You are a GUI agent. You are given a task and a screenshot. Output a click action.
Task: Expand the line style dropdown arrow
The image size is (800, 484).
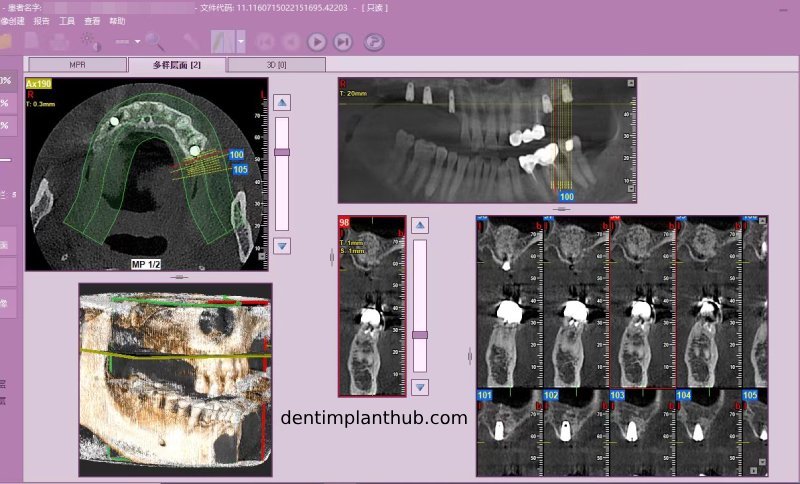[x=137, y=41]
